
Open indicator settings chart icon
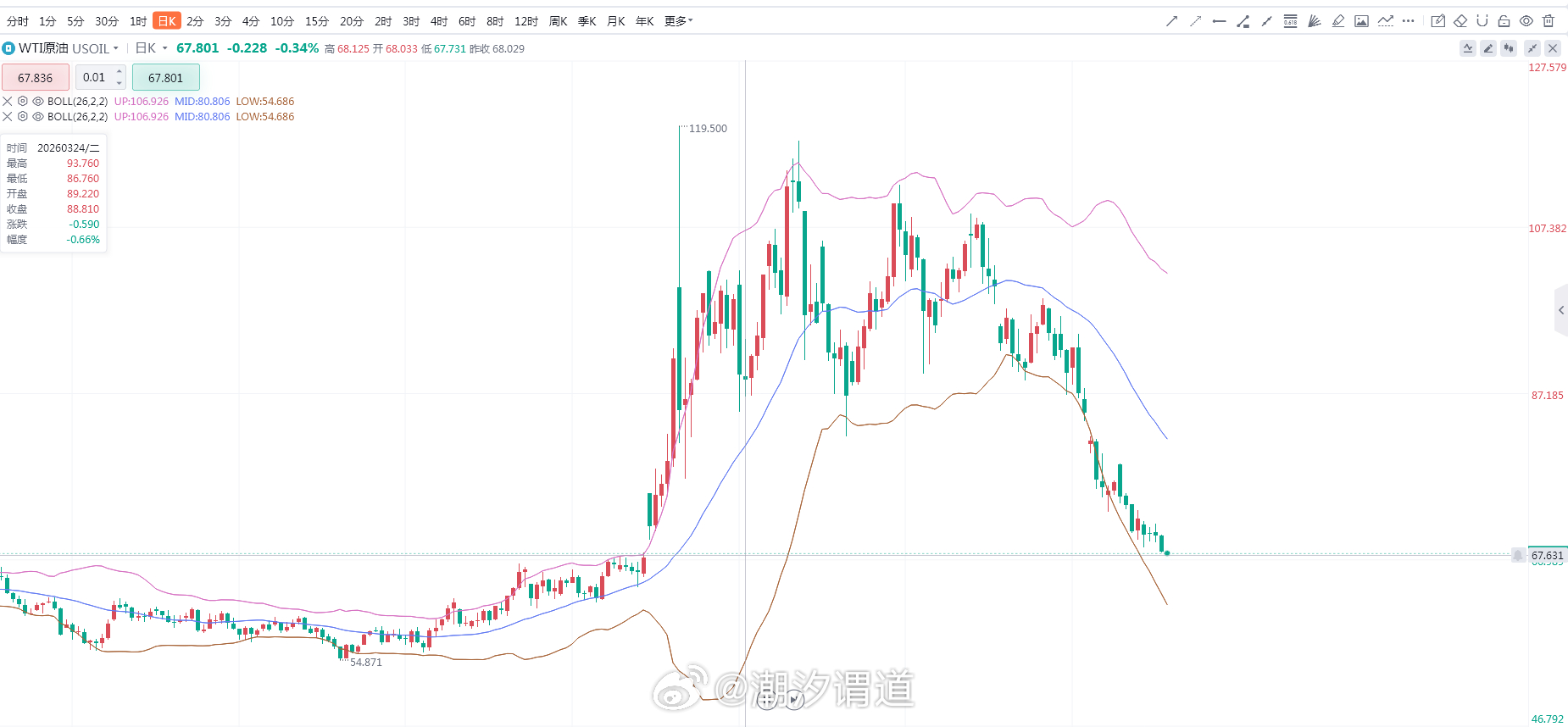point(1468,48)
